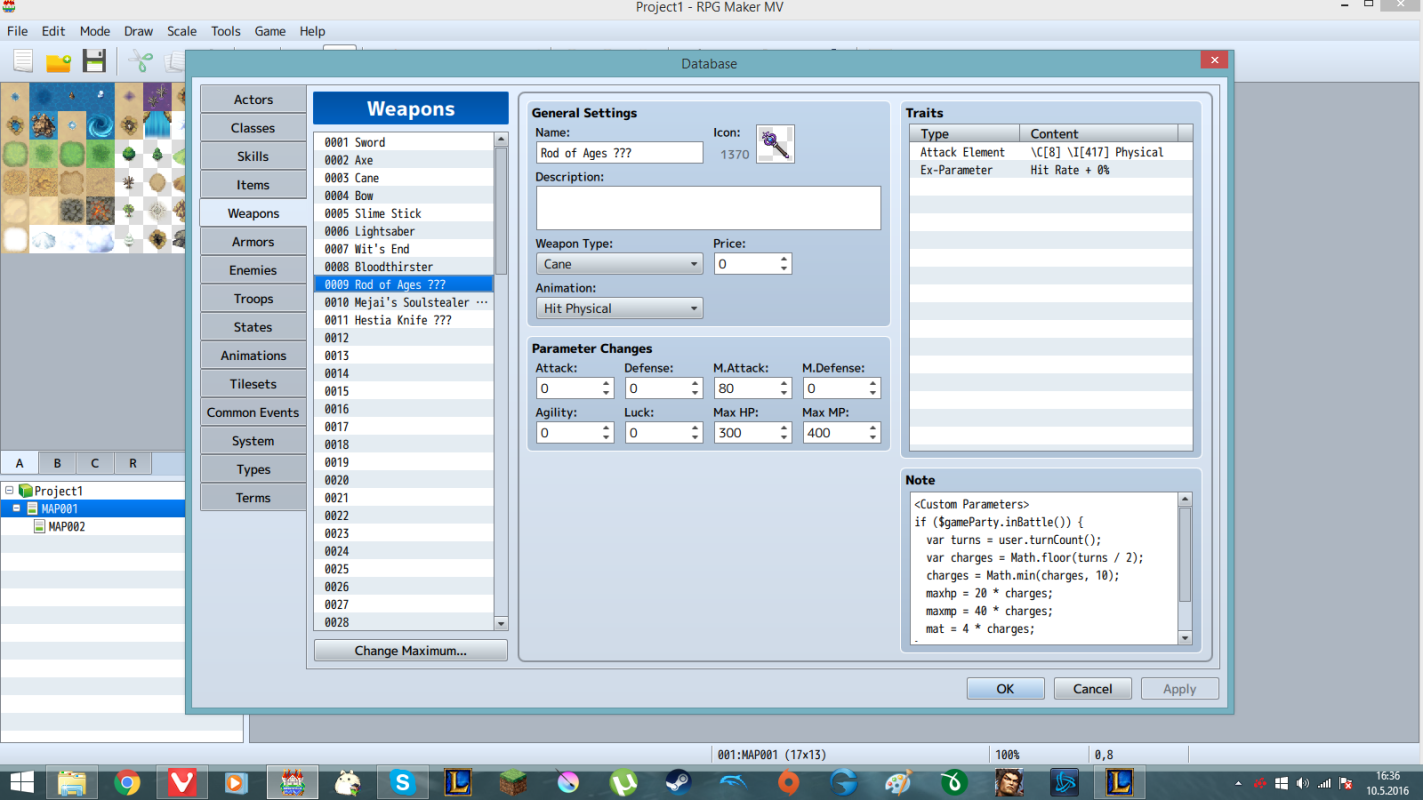Switch to the Actors database tab
This screenshot has height=800, width=1423.
click(x=253, y=99)
